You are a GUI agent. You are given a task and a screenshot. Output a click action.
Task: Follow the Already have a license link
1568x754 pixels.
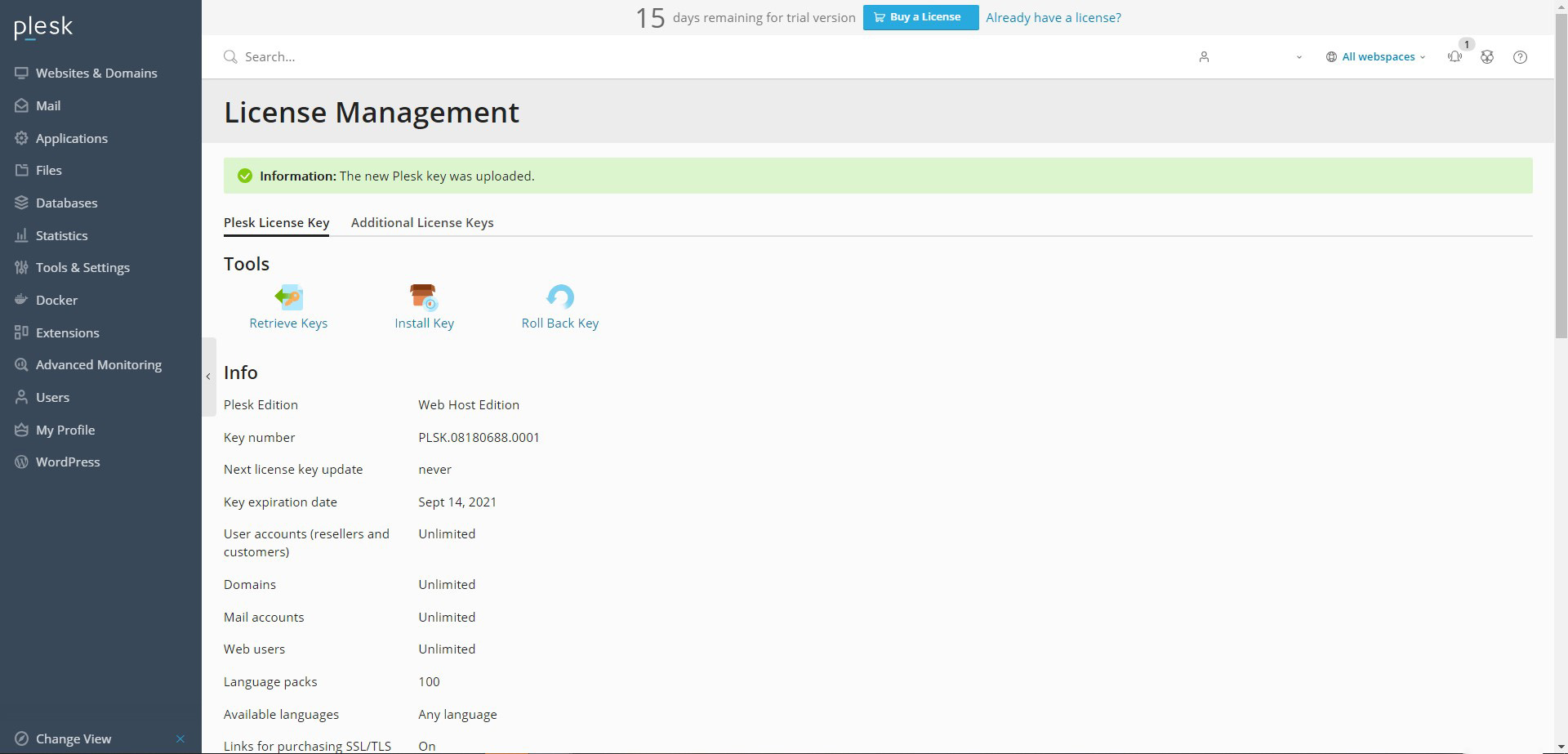(1053, 17)
